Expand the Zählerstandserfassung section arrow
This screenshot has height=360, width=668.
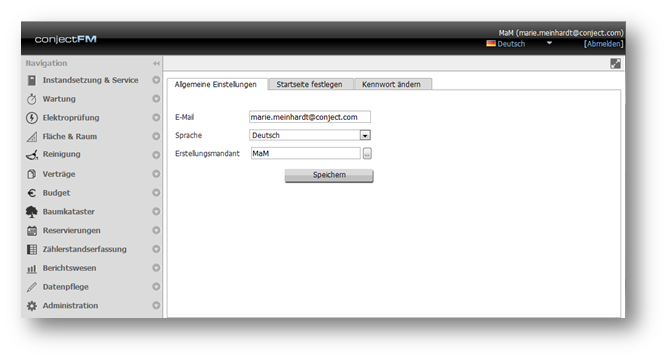(156, 249)
